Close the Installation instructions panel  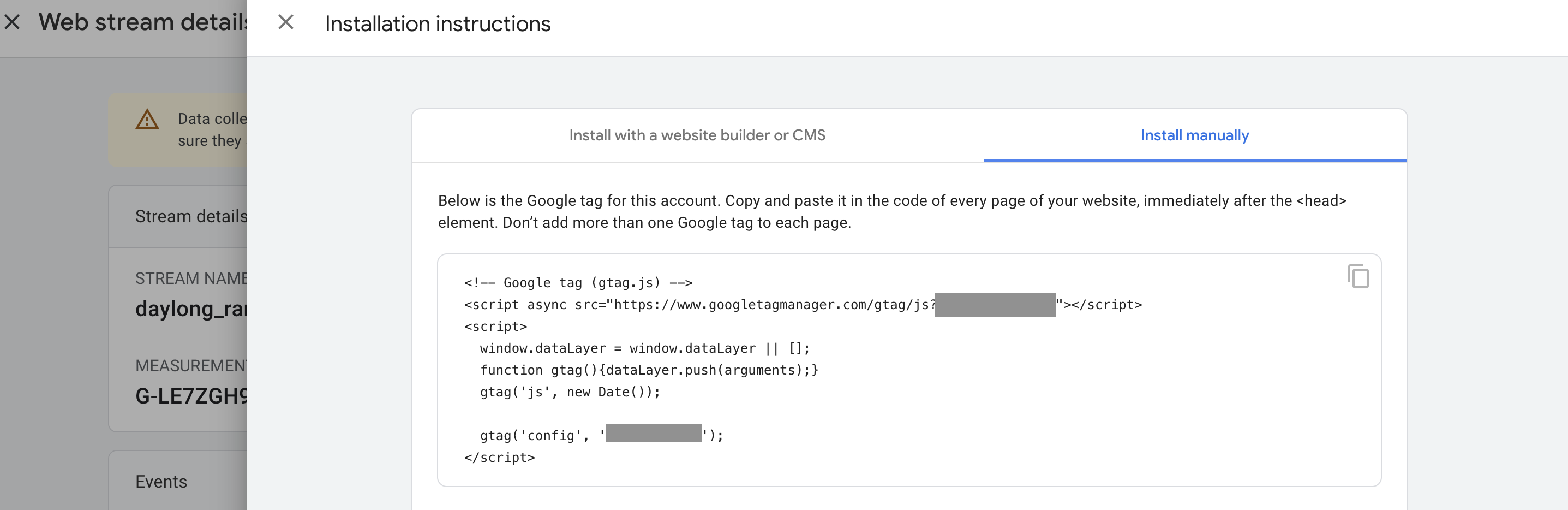coord(285,22)
